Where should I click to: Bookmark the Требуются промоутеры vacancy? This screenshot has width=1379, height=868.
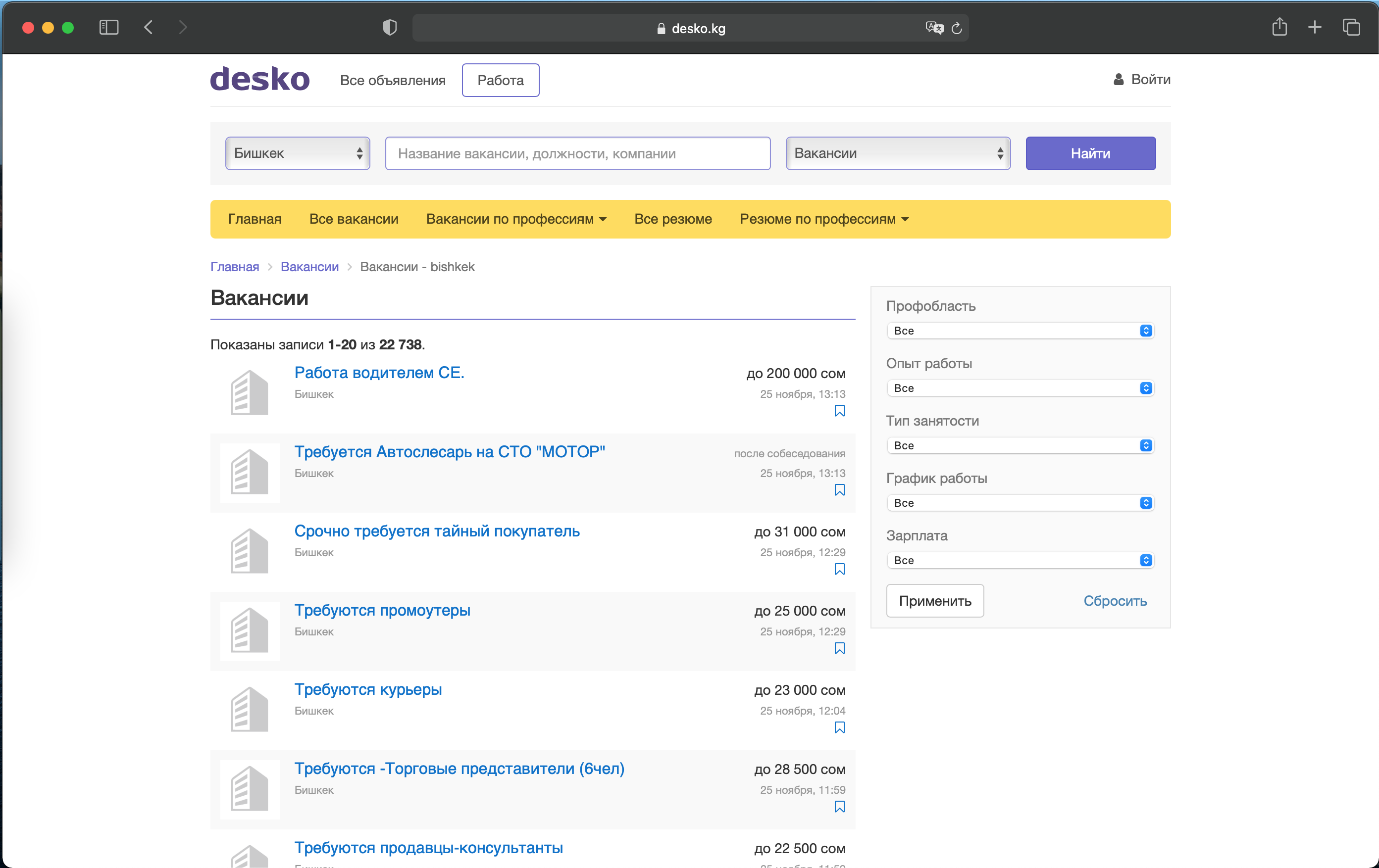click(x=840, y=648)
